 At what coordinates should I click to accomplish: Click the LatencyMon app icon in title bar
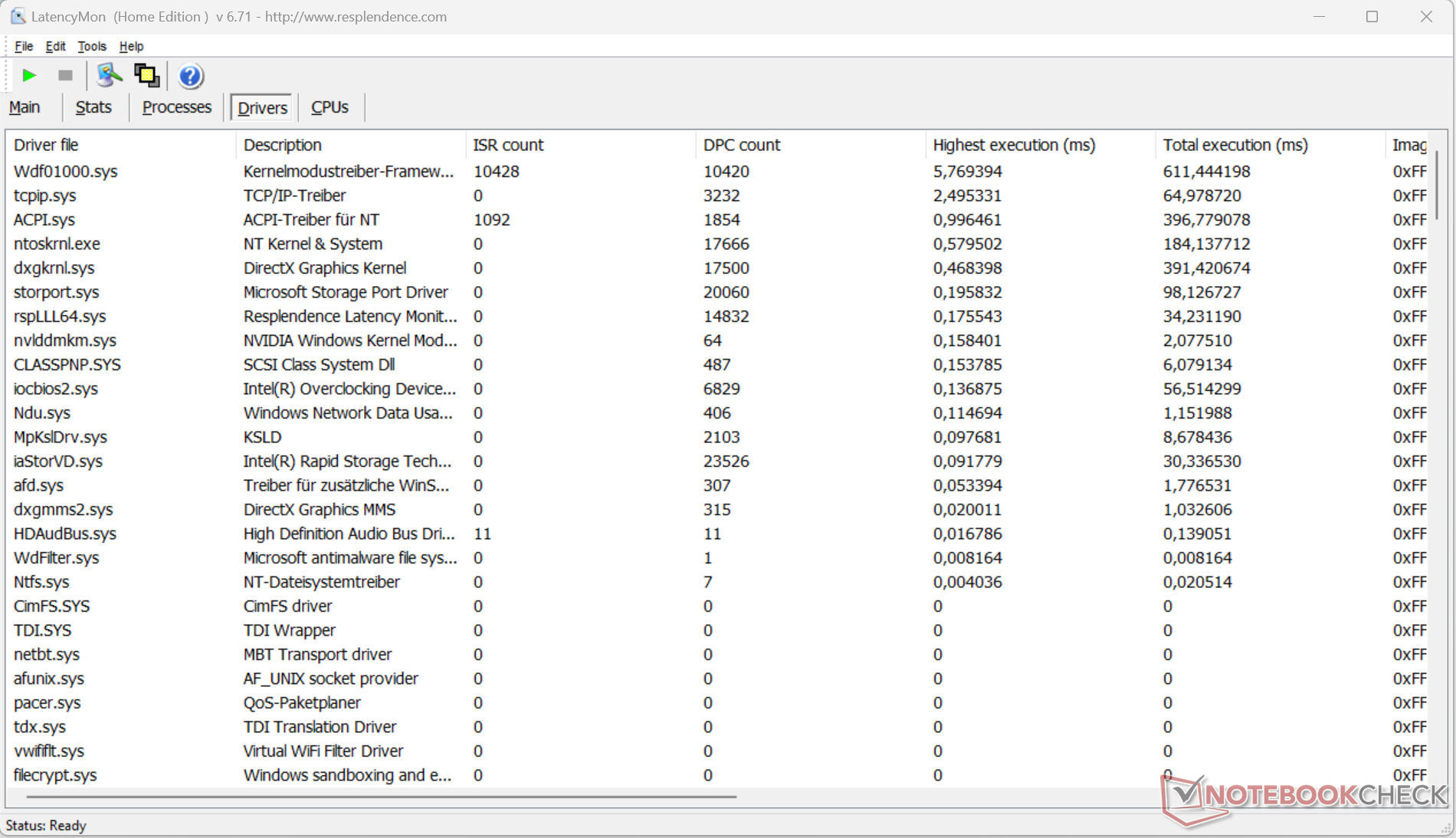point(17,16)
